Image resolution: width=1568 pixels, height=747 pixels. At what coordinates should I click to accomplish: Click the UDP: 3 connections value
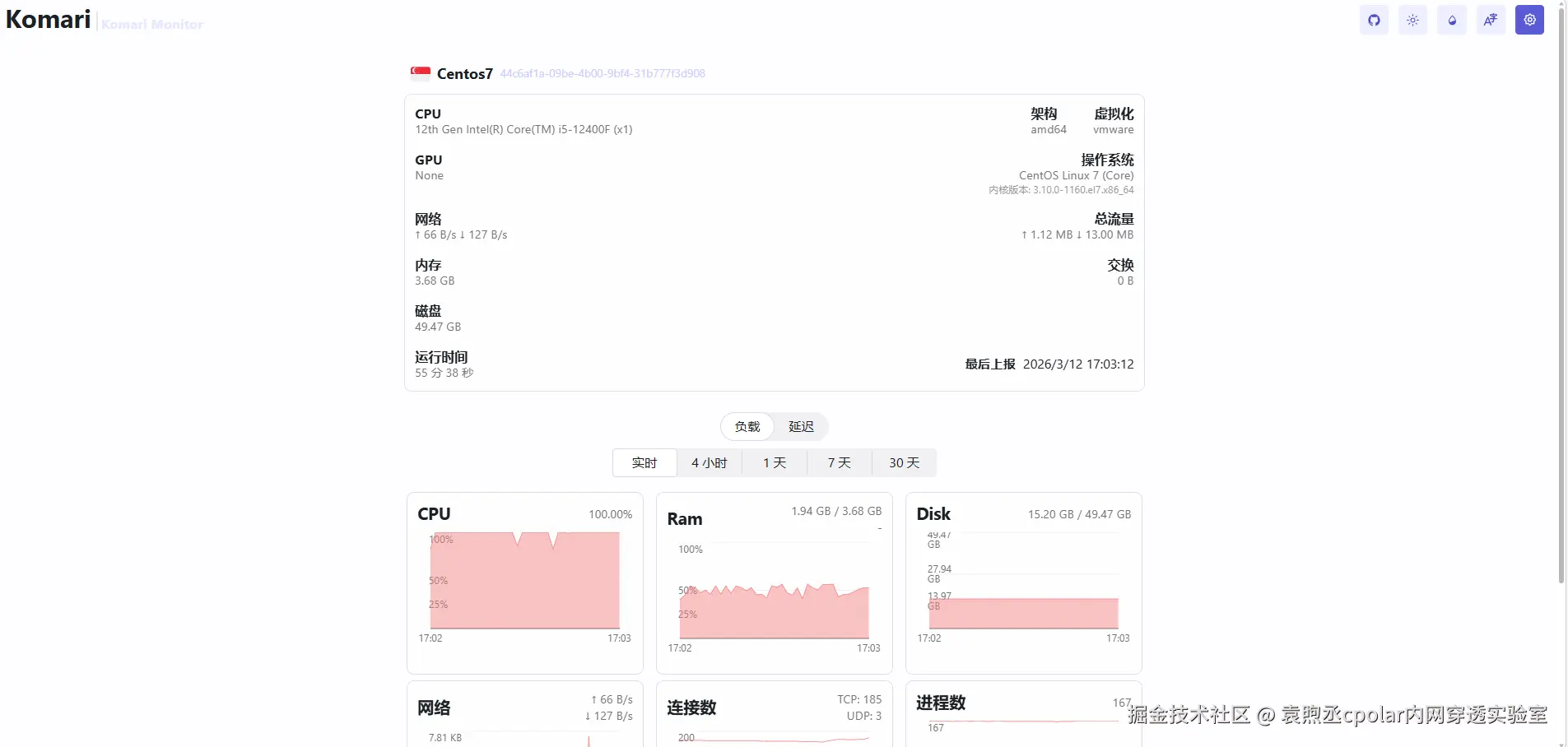[x=864, y=716]
